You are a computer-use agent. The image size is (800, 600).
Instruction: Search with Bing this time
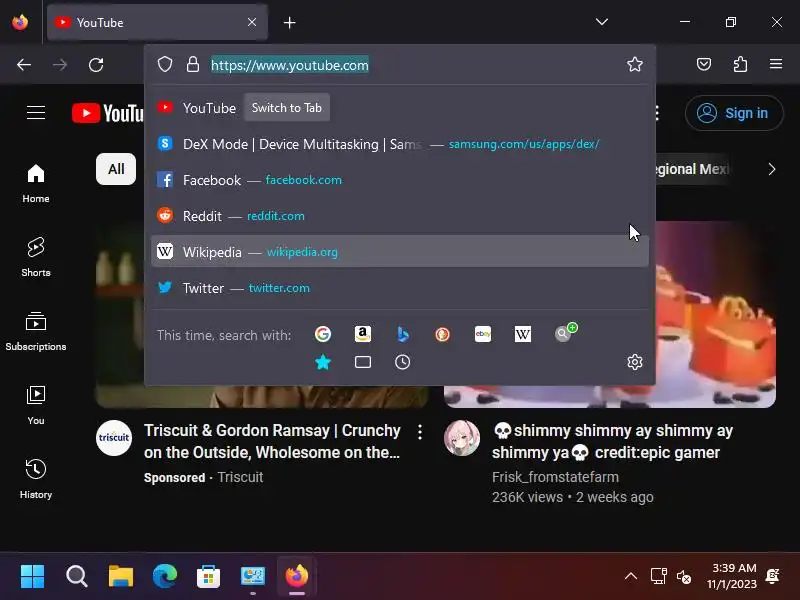pyautogui.click(x=403, y=334)
